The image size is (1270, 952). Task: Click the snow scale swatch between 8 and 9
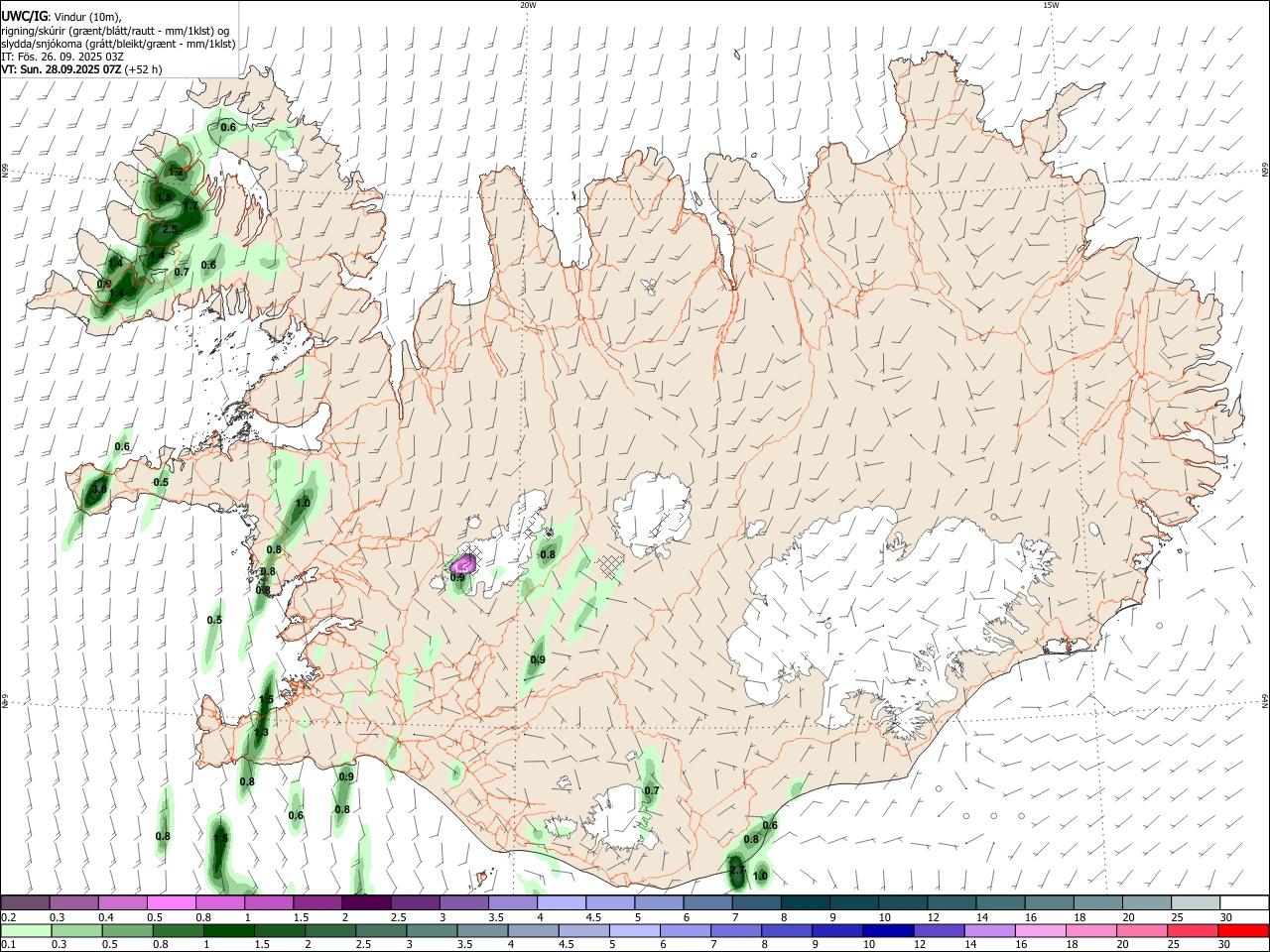pos(806,902)
